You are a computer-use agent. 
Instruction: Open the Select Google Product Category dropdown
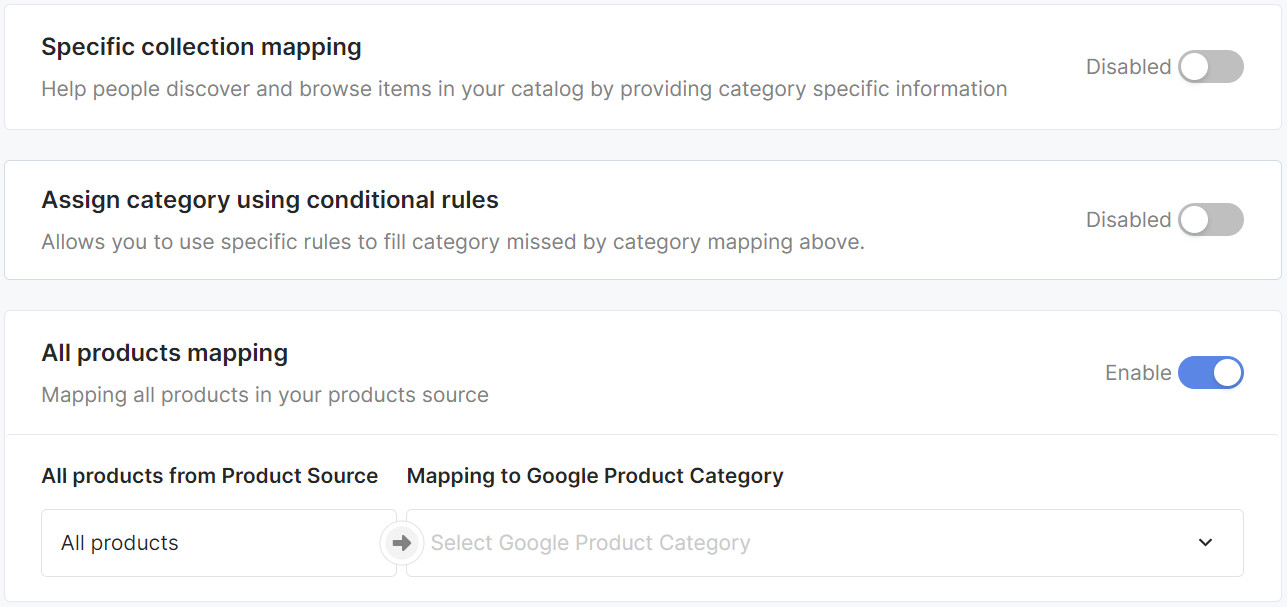click(824, 543)
